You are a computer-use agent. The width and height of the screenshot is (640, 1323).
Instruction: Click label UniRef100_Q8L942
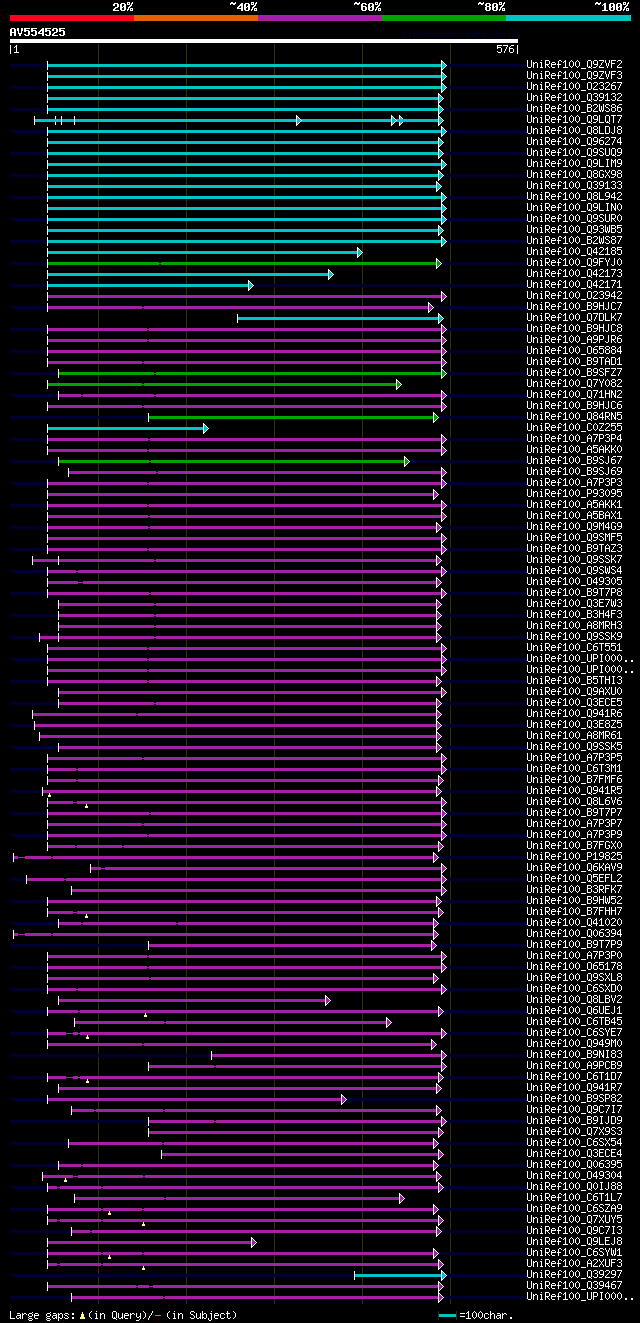[574, 197]
